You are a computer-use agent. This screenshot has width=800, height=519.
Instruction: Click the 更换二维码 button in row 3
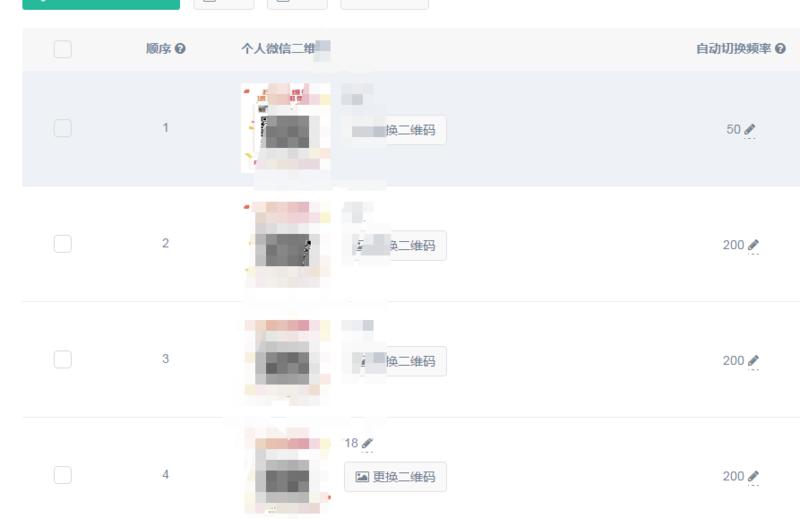click(395, 361)
